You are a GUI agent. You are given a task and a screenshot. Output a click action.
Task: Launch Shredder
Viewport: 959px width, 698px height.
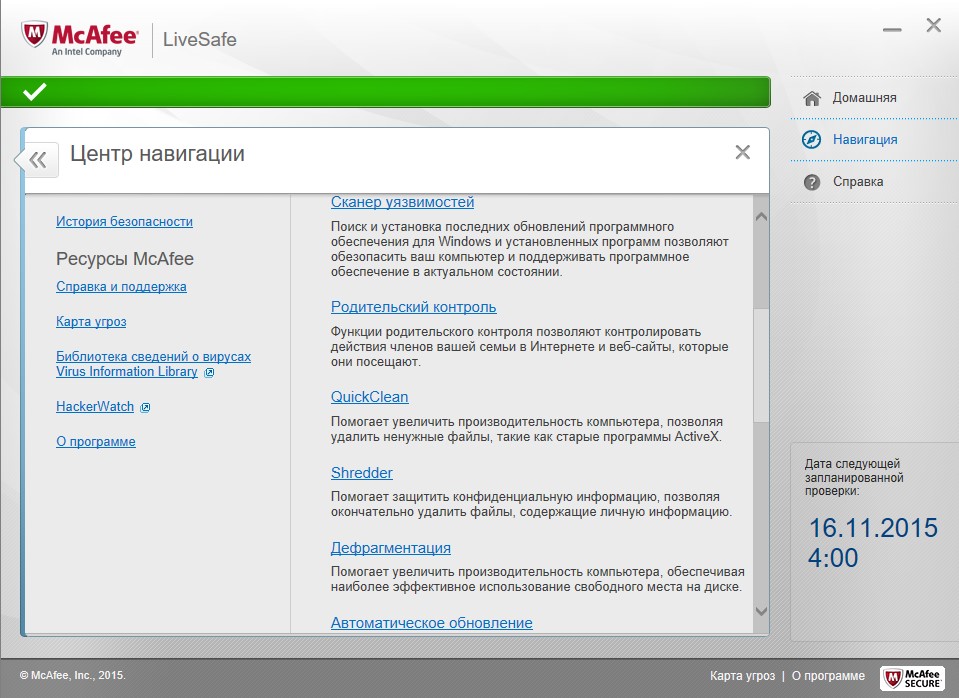pos(361,472)
